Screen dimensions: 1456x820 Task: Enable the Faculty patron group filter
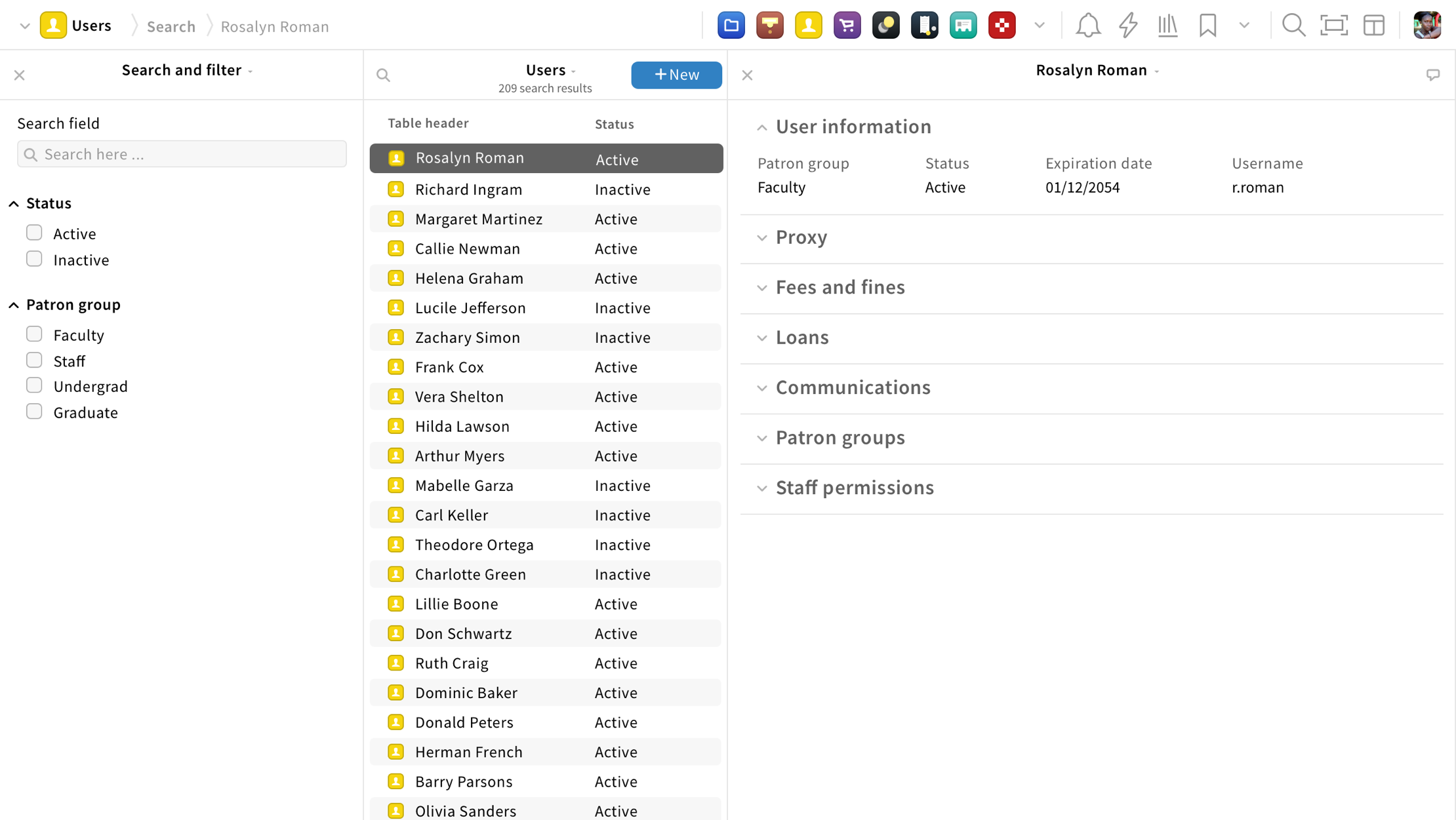click(34, 334)
